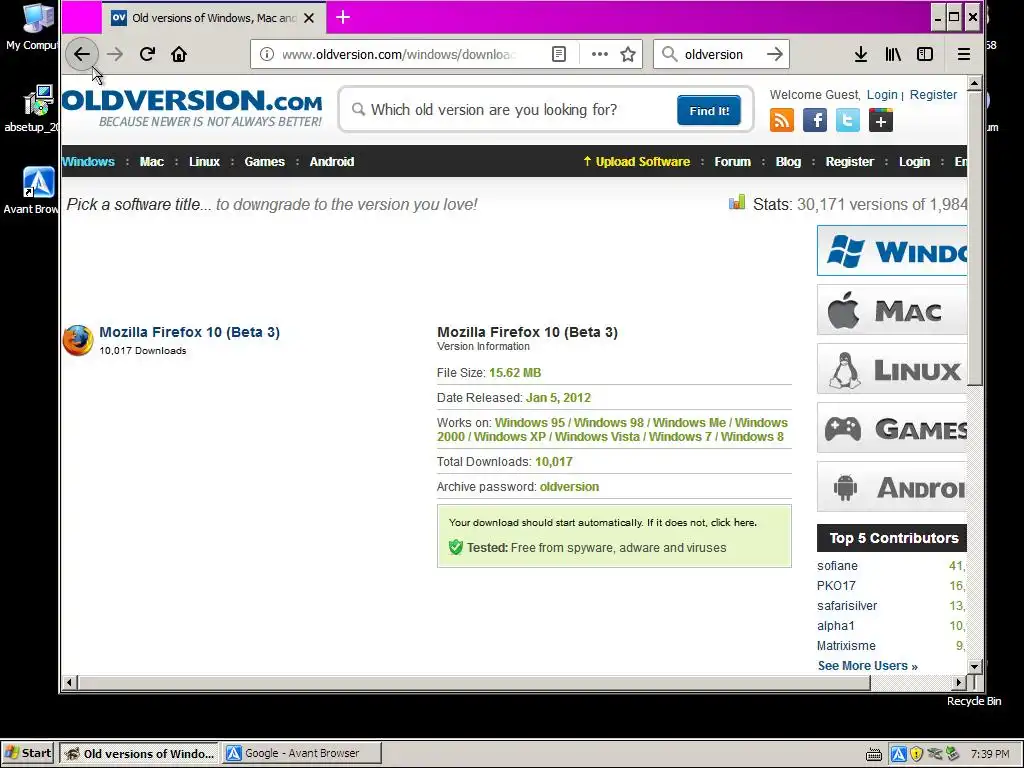Image resolution: width=1024 pixels, height=768 pixels.
Task: Click the horizontal scrollbar left arrow
Action: (x=69, y=682)
